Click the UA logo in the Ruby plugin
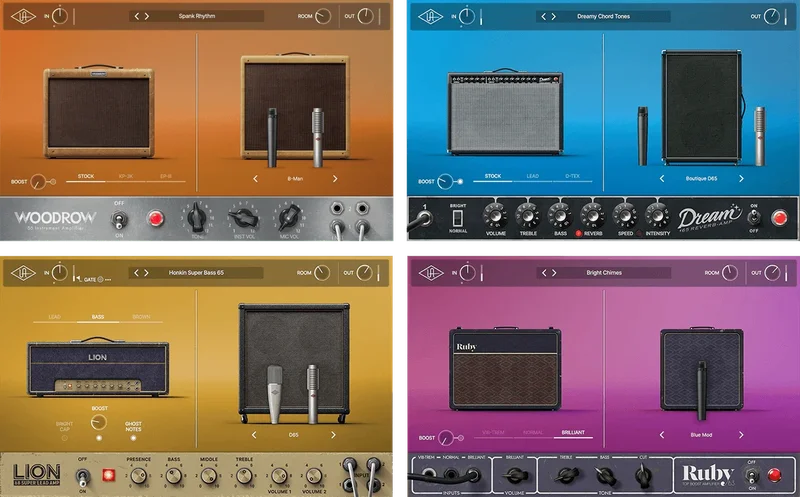Screen dimensions: 800x497 coord(431,273)
